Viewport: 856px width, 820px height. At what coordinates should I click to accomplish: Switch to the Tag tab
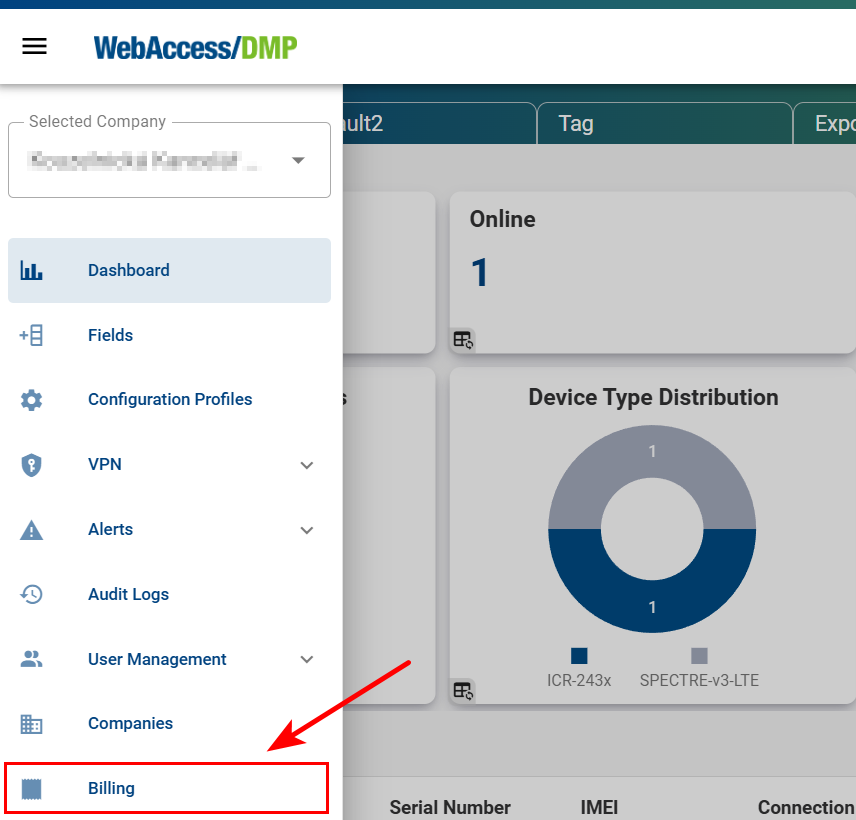[576, 123]
